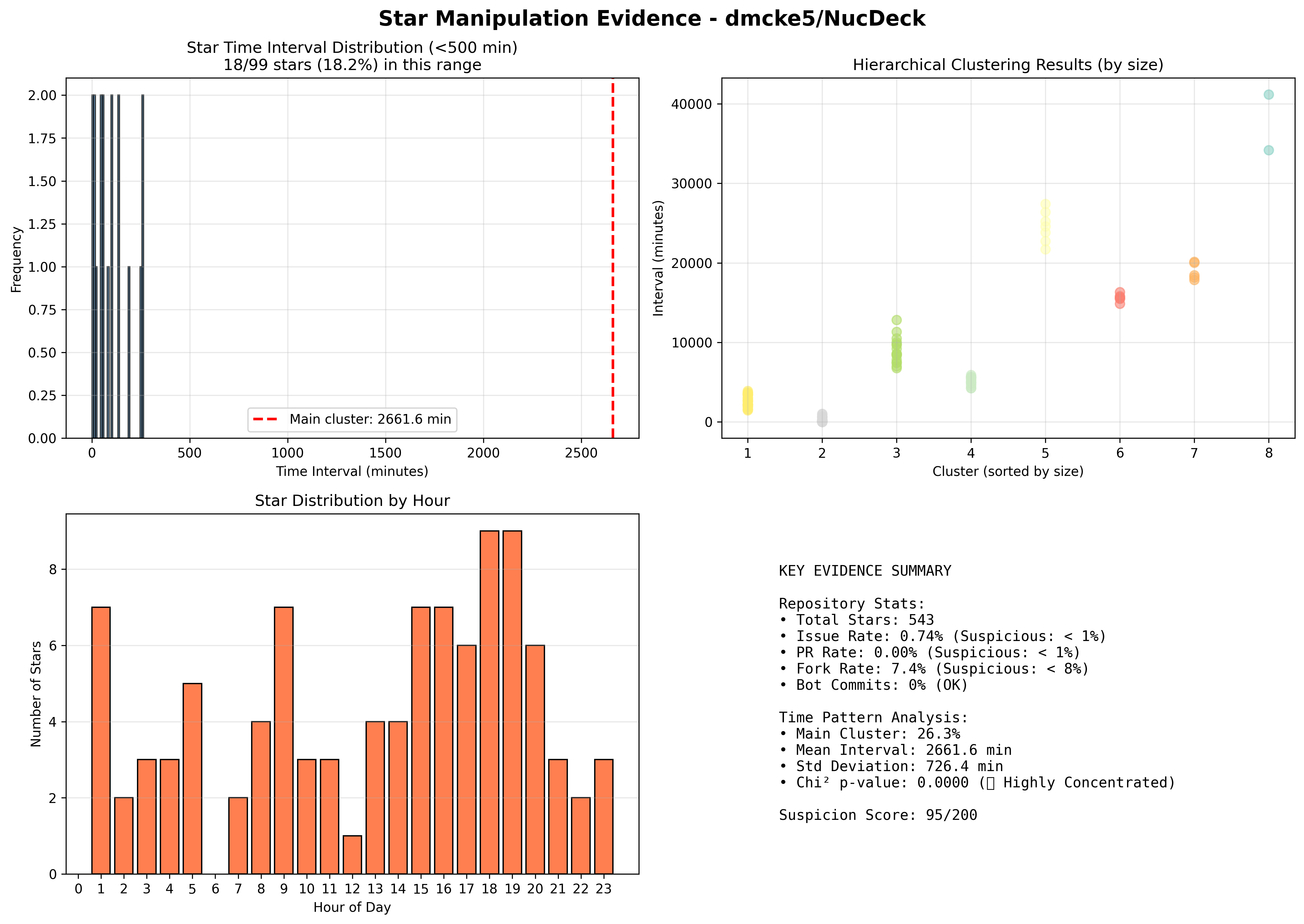
Task: Click the bar for hour 18
Action: click(x=489, y=702)
